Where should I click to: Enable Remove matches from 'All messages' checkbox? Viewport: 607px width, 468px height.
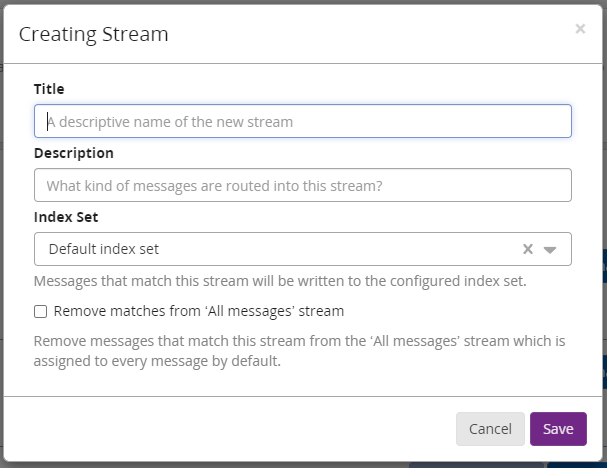coord(41,312)
